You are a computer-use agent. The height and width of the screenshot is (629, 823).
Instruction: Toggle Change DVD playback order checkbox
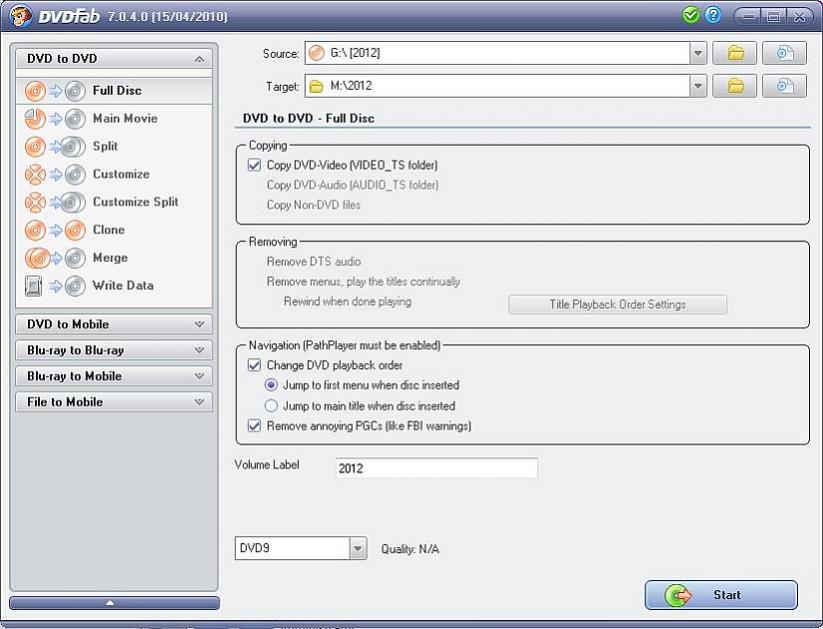(254, 366)
